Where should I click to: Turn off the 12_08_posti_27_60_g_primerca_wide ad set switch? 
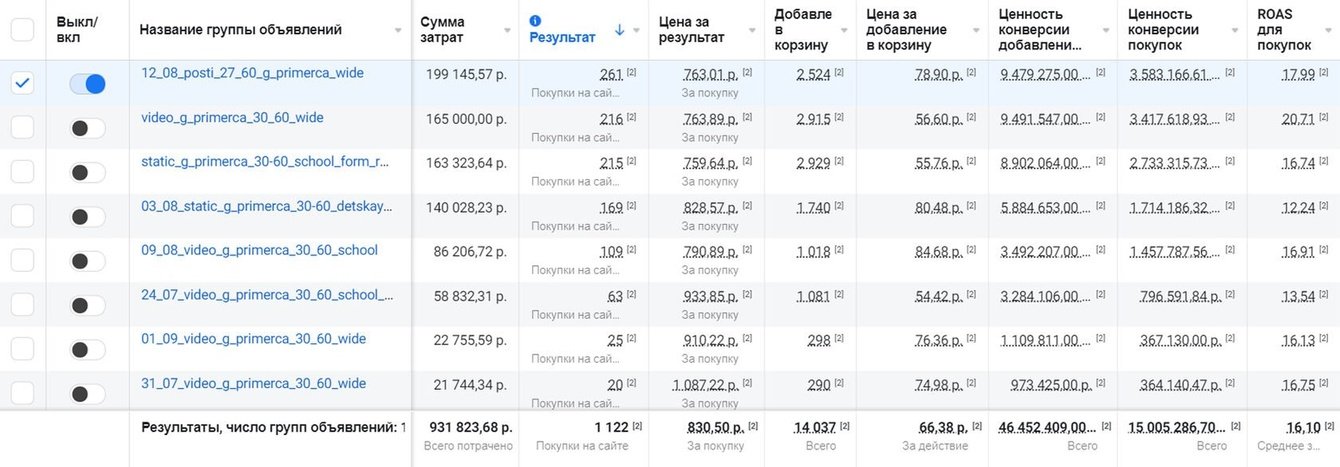pyautogui.click(x=87, y=84)
